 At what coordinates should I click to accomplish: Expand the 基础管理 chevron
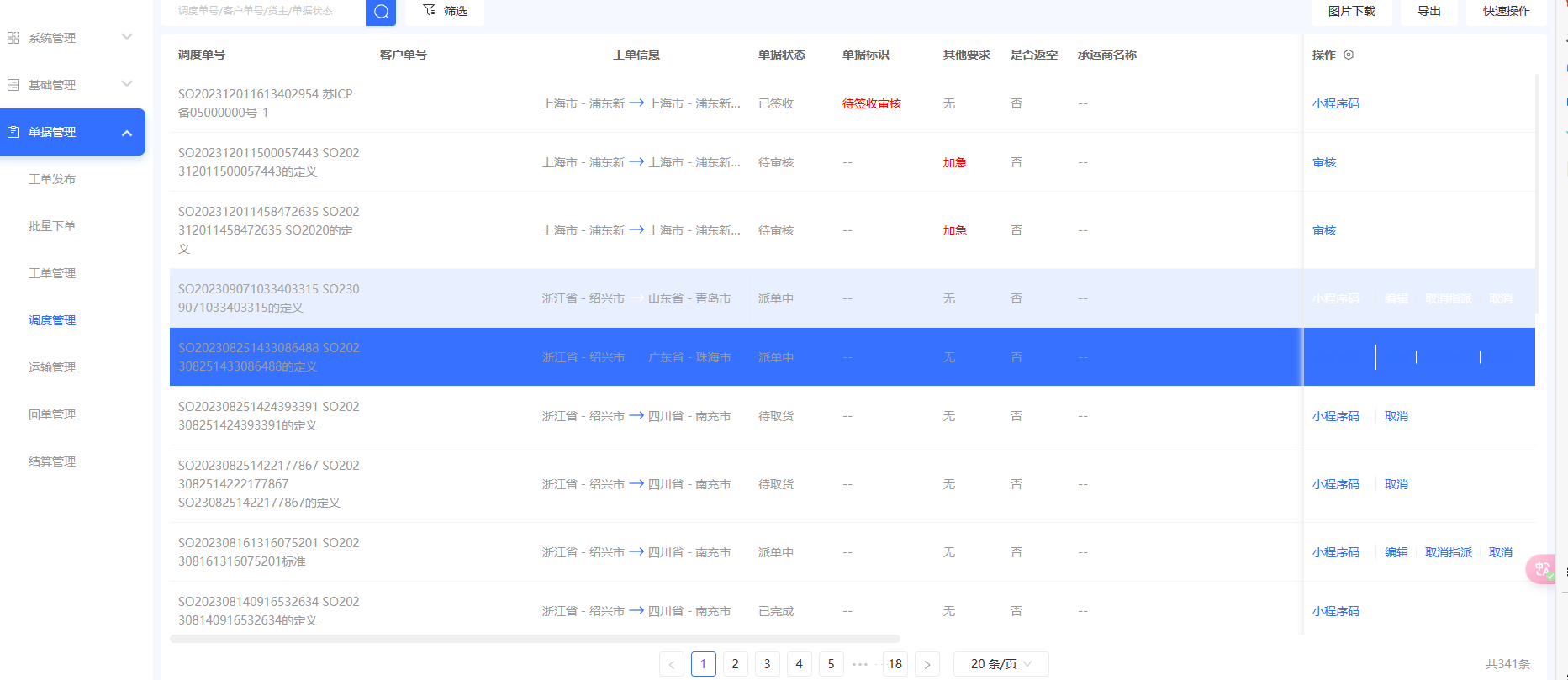pos(127,84)
